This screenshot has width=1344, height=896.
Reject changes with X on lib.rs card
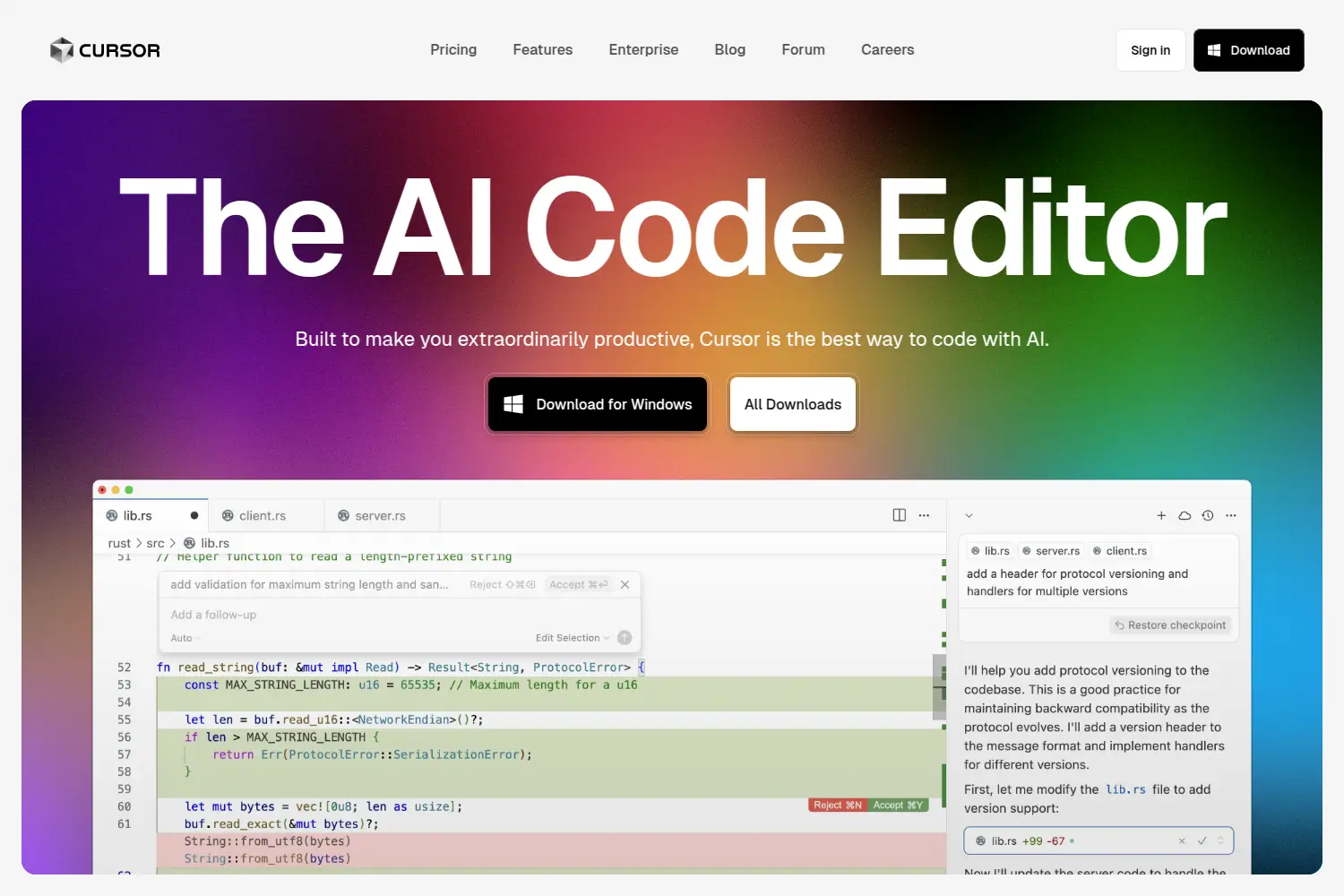pos(1182,841)
